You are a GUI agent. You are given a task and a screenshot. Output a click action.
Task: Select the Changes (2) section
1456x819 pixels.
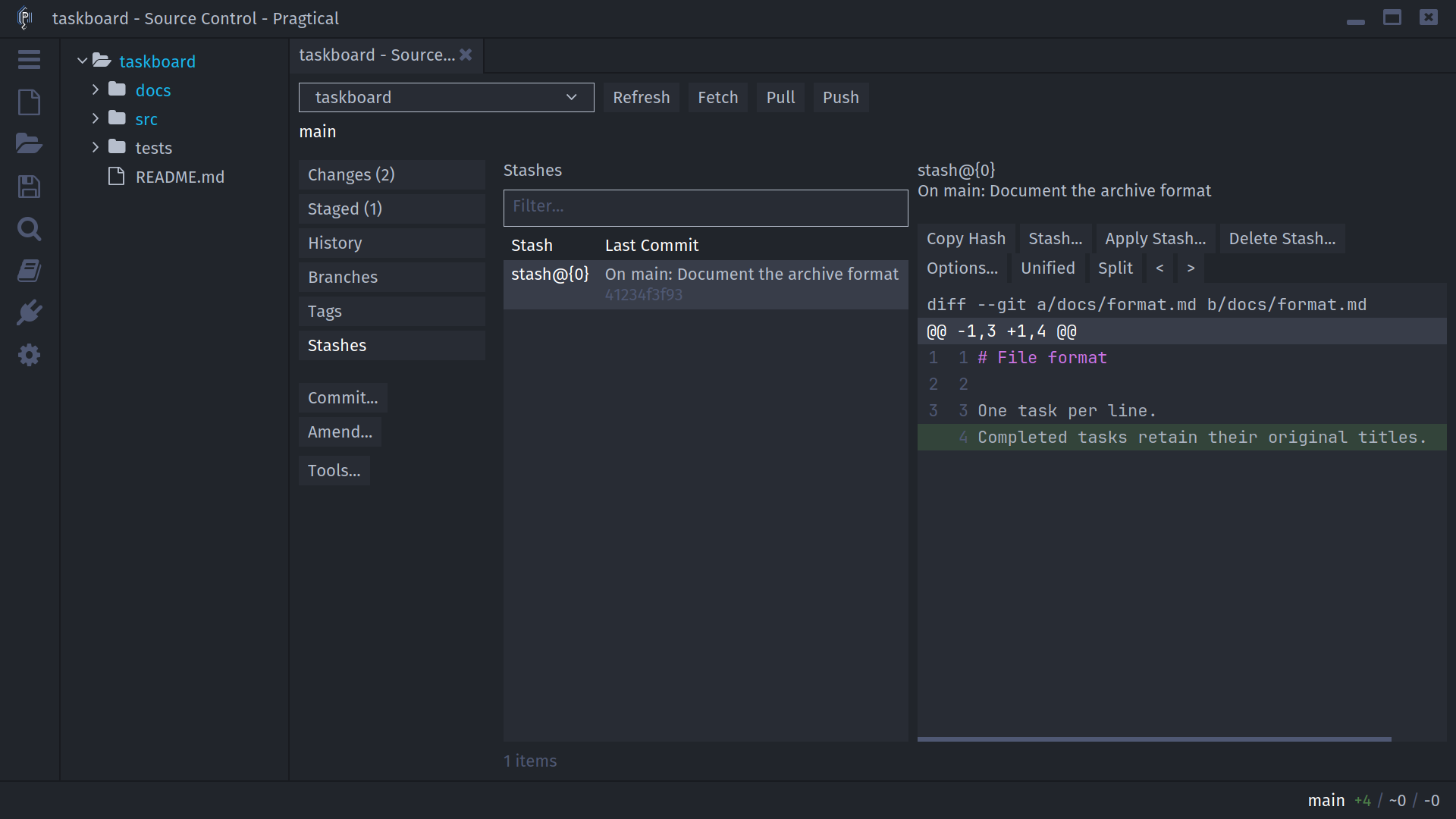pos(391,174)
